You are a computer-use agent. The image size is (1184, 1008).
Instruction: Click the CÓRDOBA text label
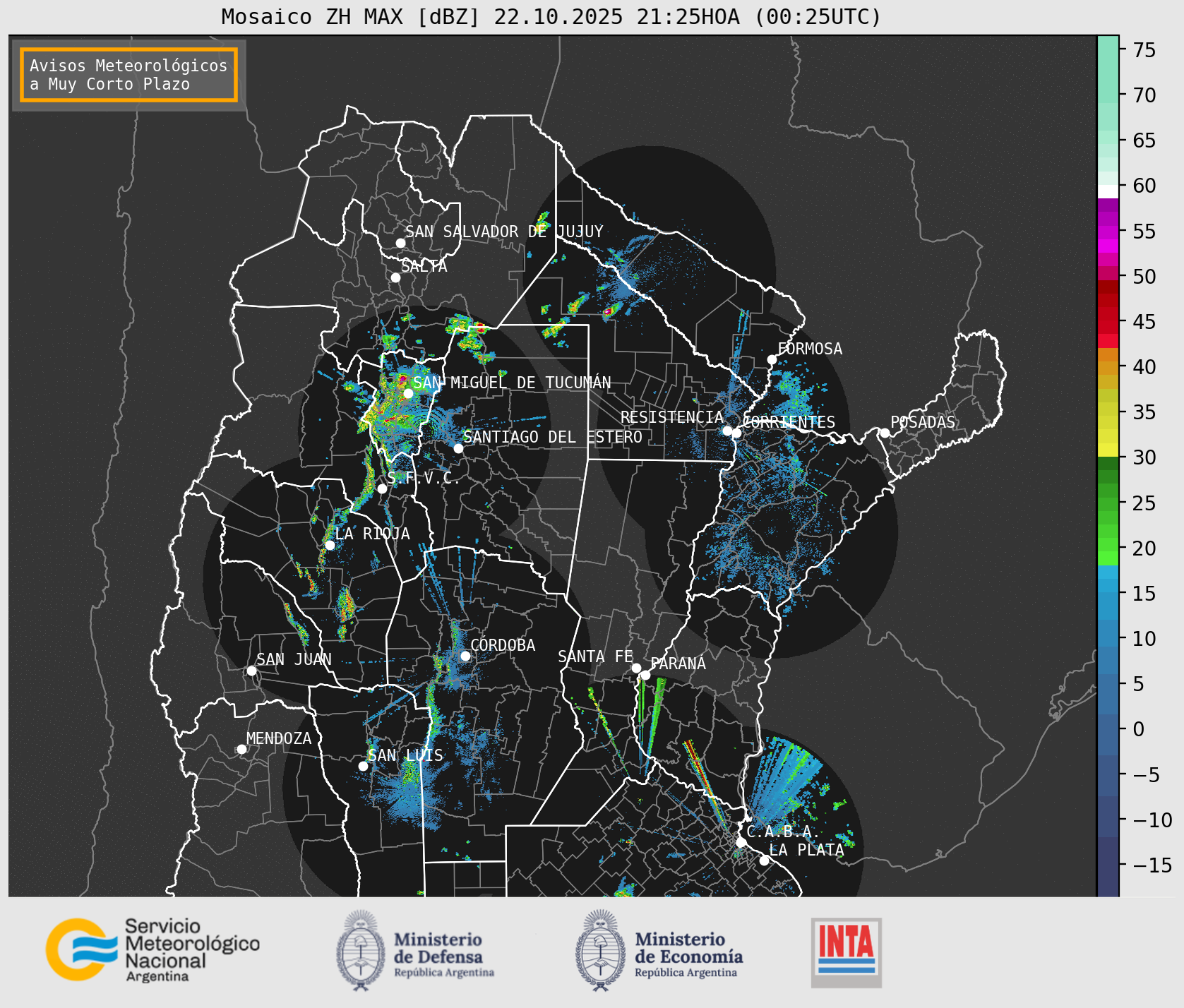(503, 645)
